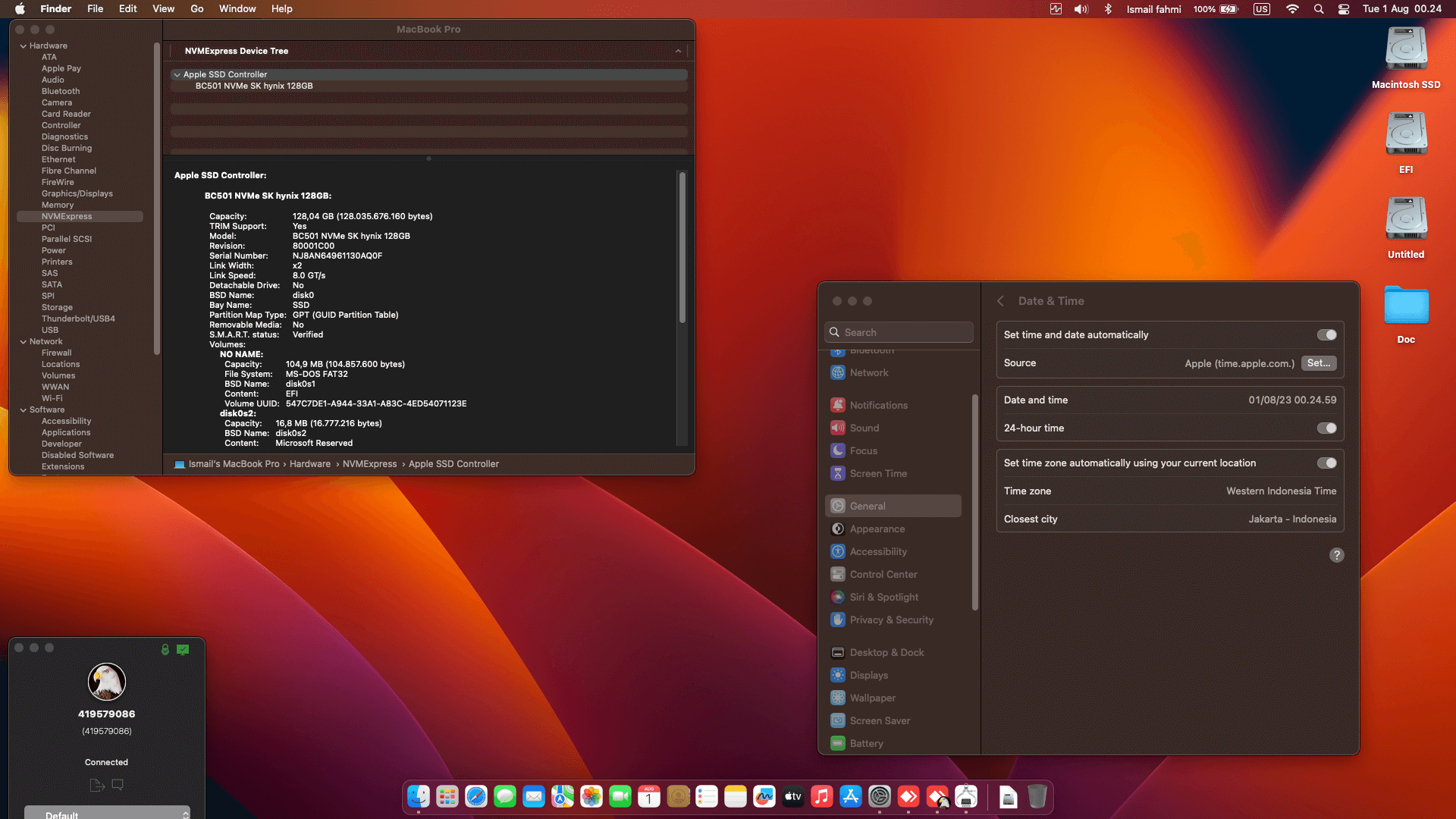
Task: Open Launchpad in the Dock
Action: tap(447, 796)
